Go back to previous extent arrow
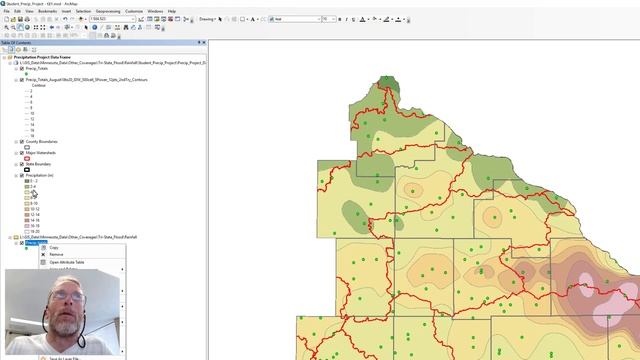Viewport: 640px width, 360px height. point(51,27)
